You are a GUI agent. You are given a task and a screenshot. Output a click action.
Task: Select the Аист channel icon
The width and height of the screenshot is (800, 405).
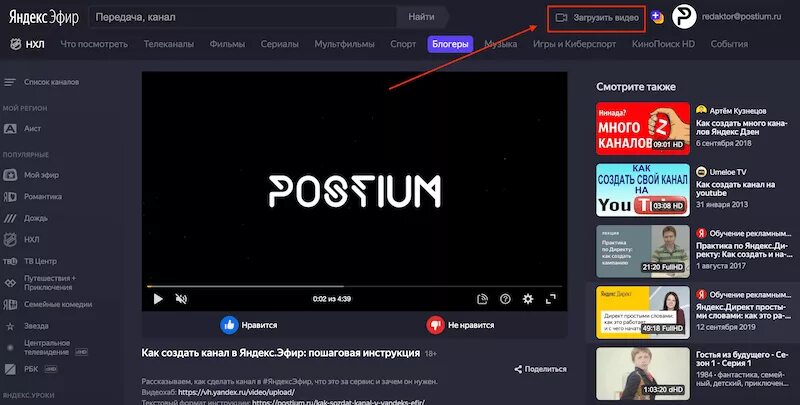(x=10, y=129)
